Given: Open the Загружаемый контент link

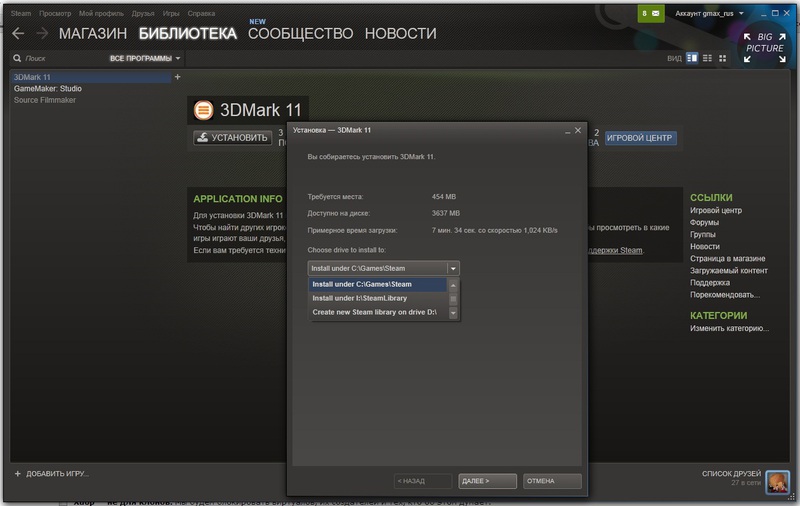Looking at the screenshot, I should 729,271.
